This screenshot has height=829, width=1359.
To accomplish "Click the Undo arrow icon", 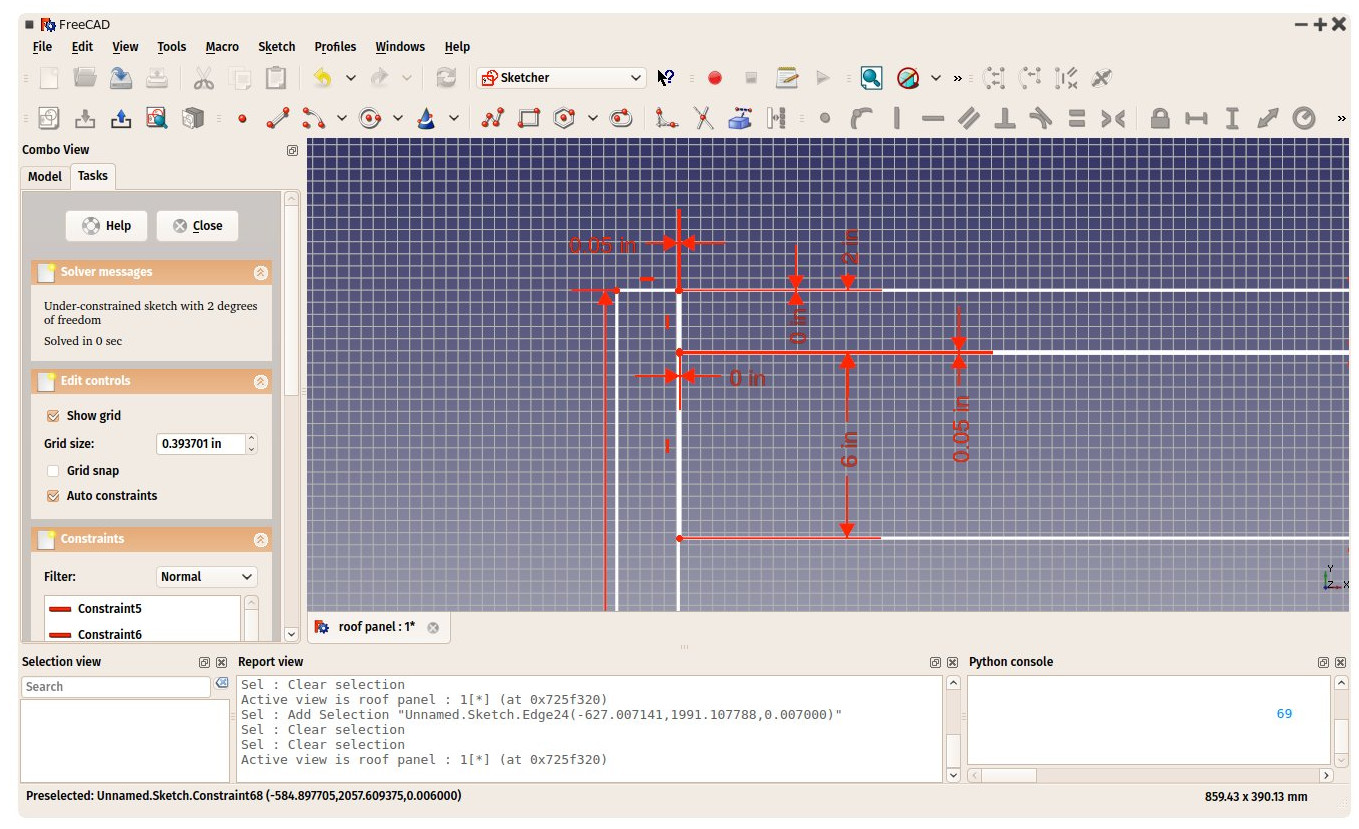I will 322,77.
